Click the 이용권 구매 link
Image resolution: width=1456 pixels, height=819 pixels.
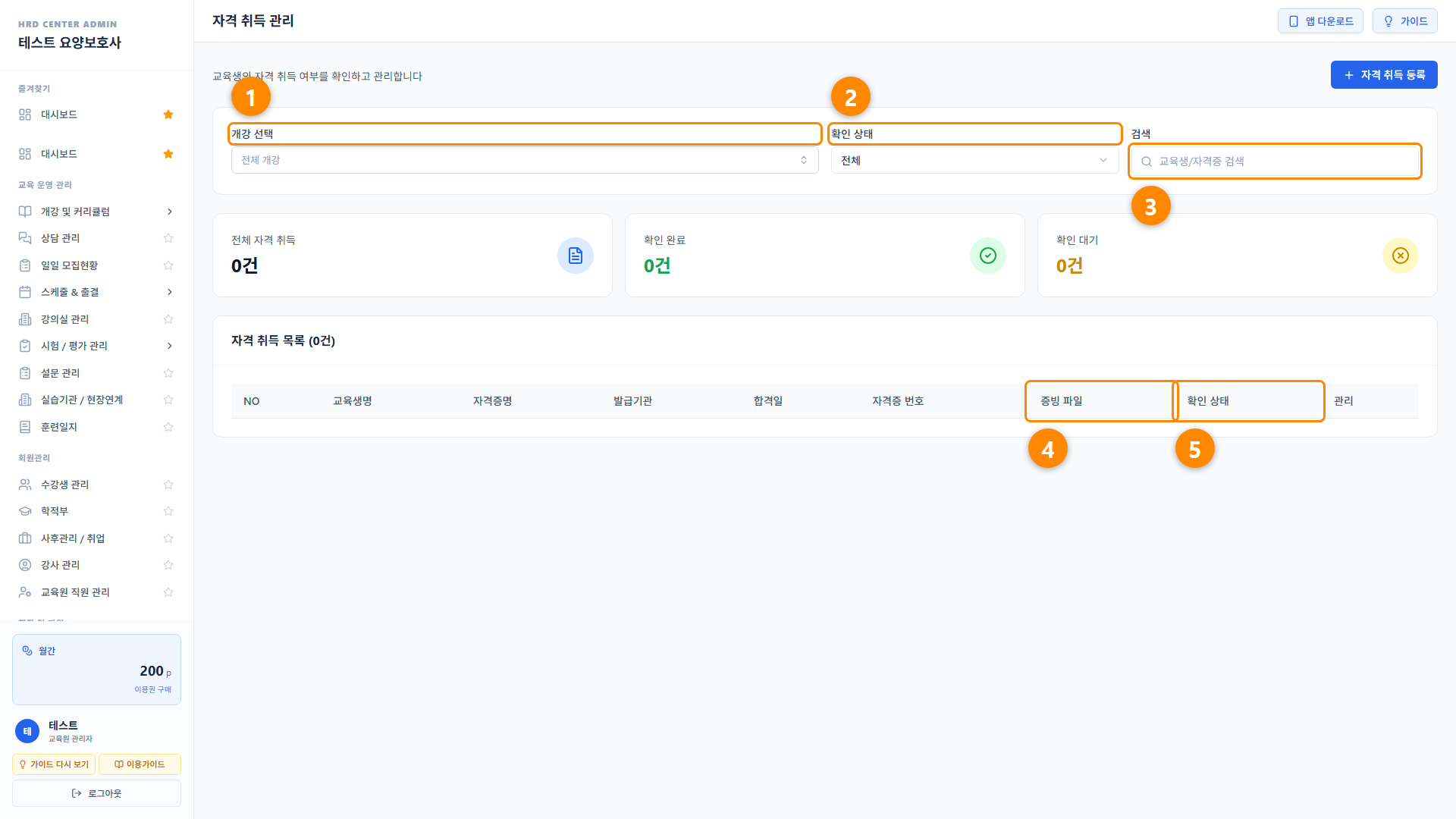153,689
